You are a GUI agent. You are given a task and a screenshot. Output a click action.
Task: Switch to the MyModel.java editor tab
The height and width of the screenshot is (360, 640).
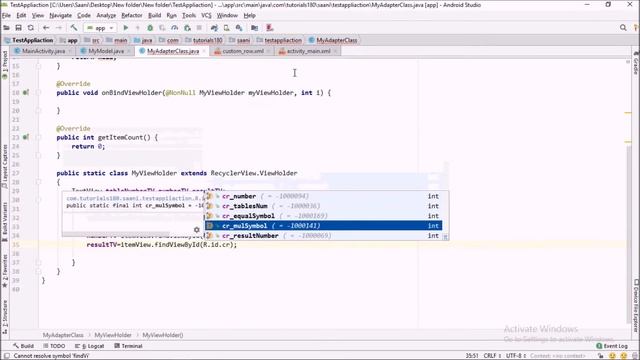[x=106, y=51]
